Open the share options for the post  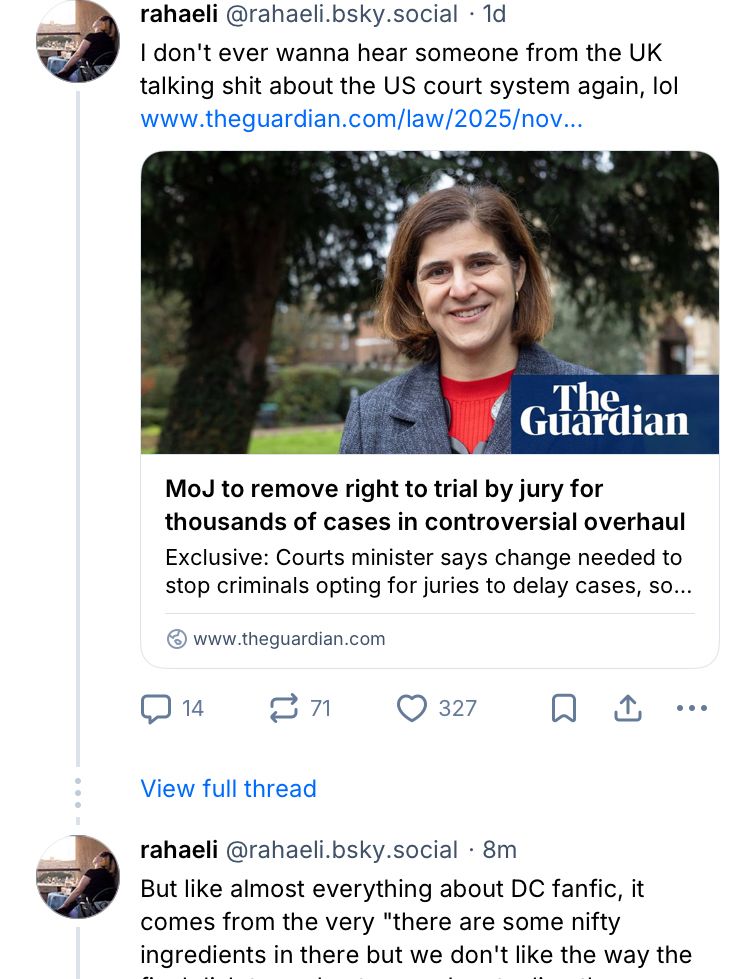click(628, 708)
